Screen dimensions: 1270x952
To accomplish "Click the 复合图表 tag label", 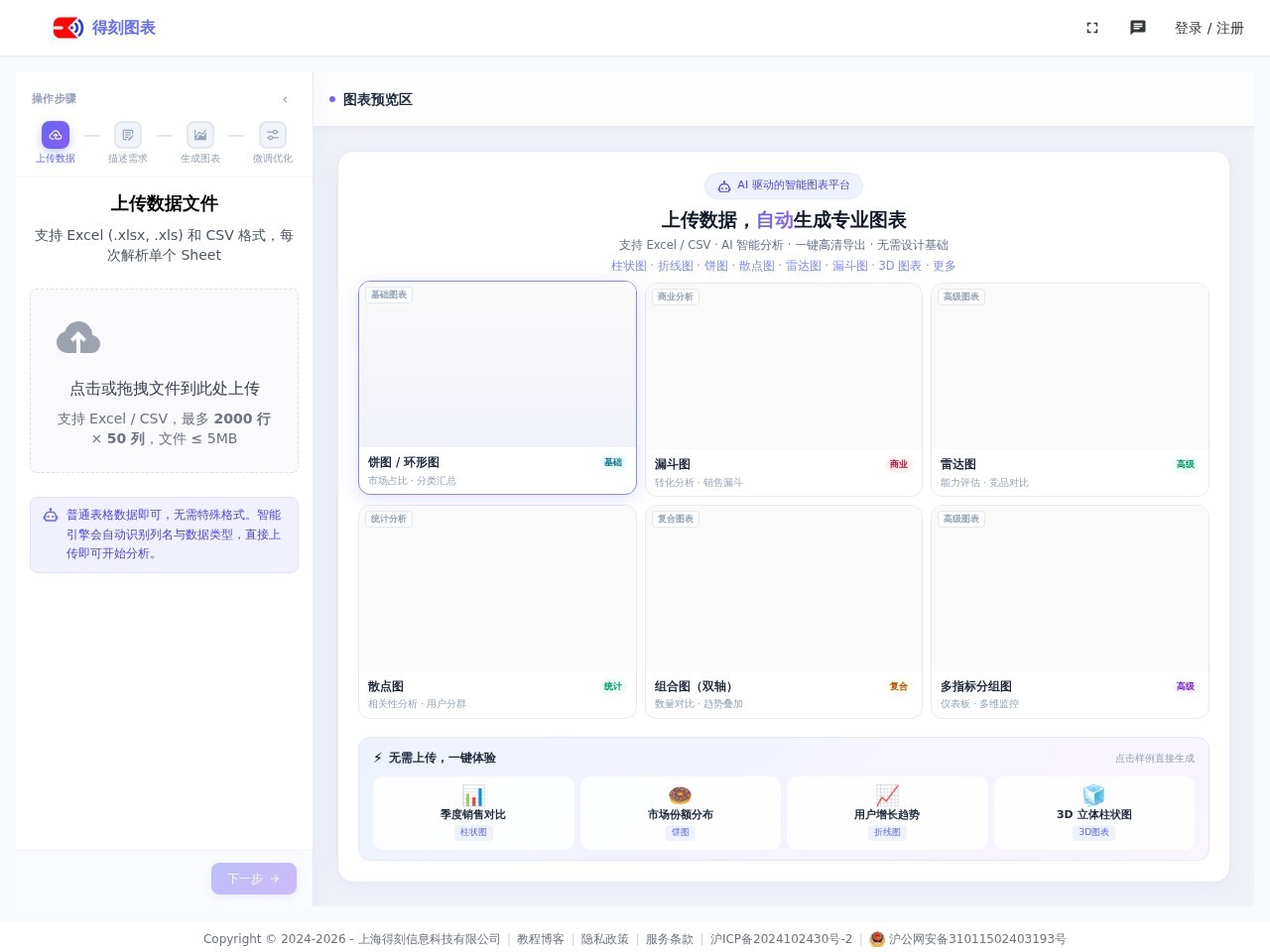I will tap(676, 519).
